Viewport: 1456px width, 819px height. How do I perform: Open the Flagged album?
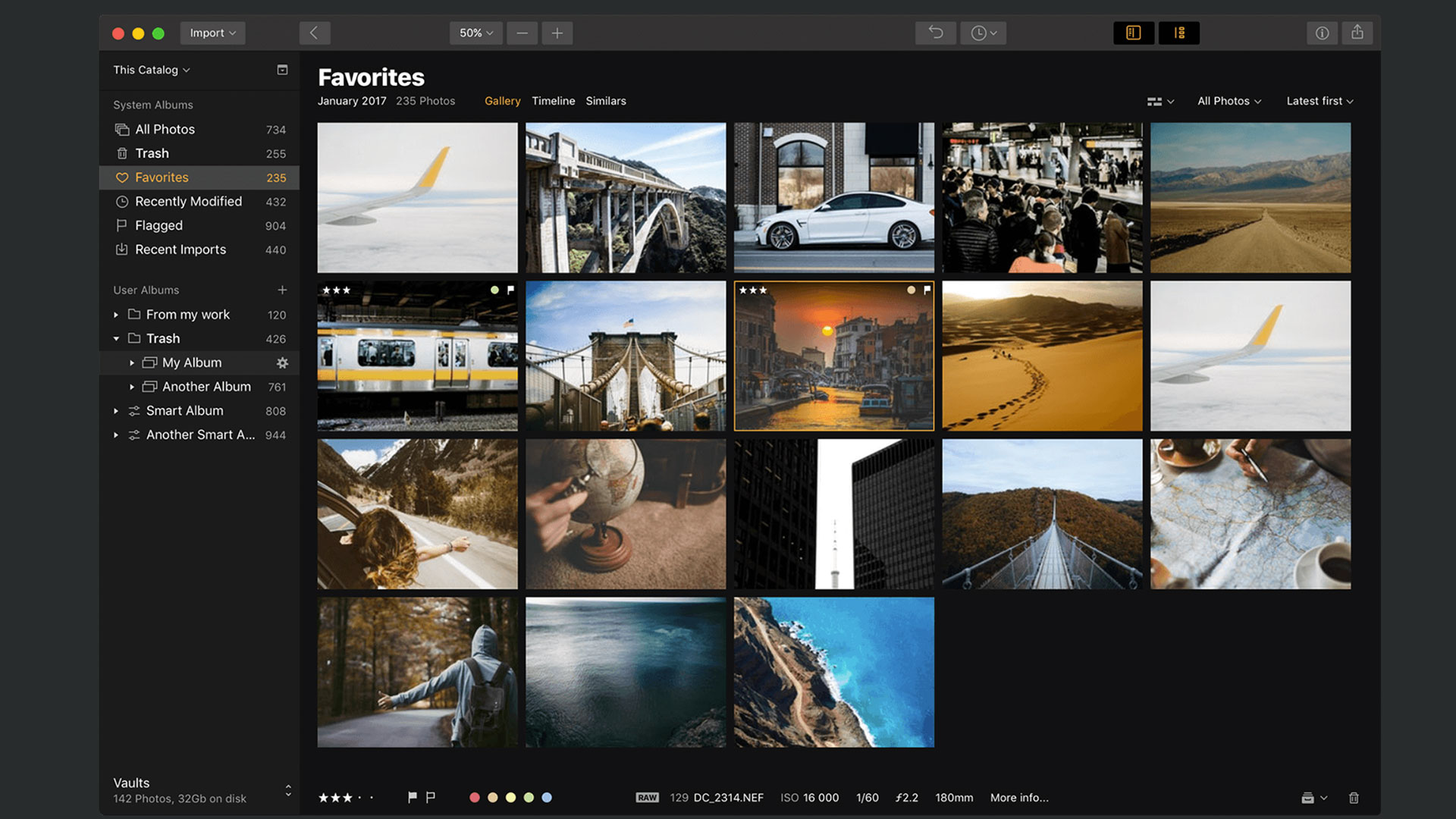click(x=199, y=226)
